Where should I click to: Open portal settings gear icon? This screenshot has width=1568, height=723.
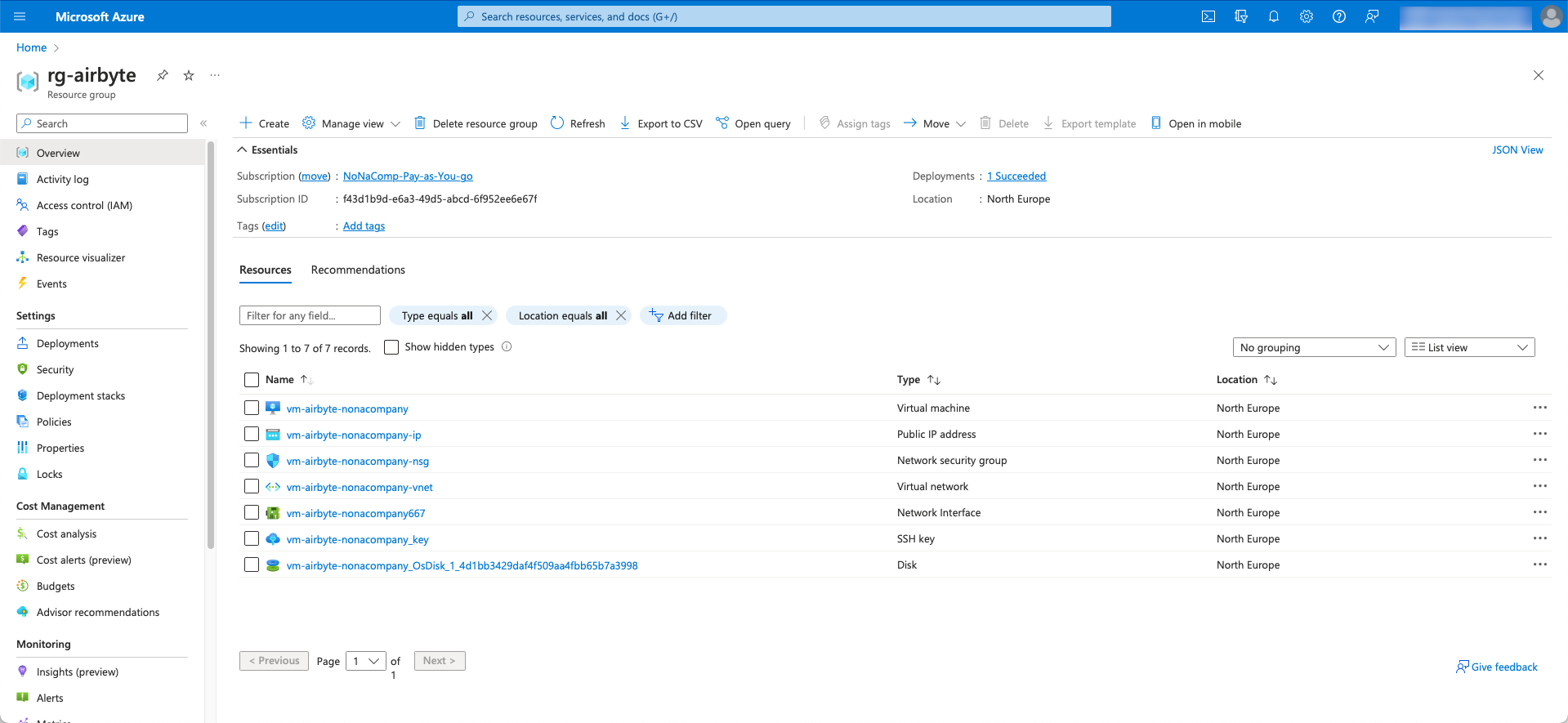coord(1306,16)
